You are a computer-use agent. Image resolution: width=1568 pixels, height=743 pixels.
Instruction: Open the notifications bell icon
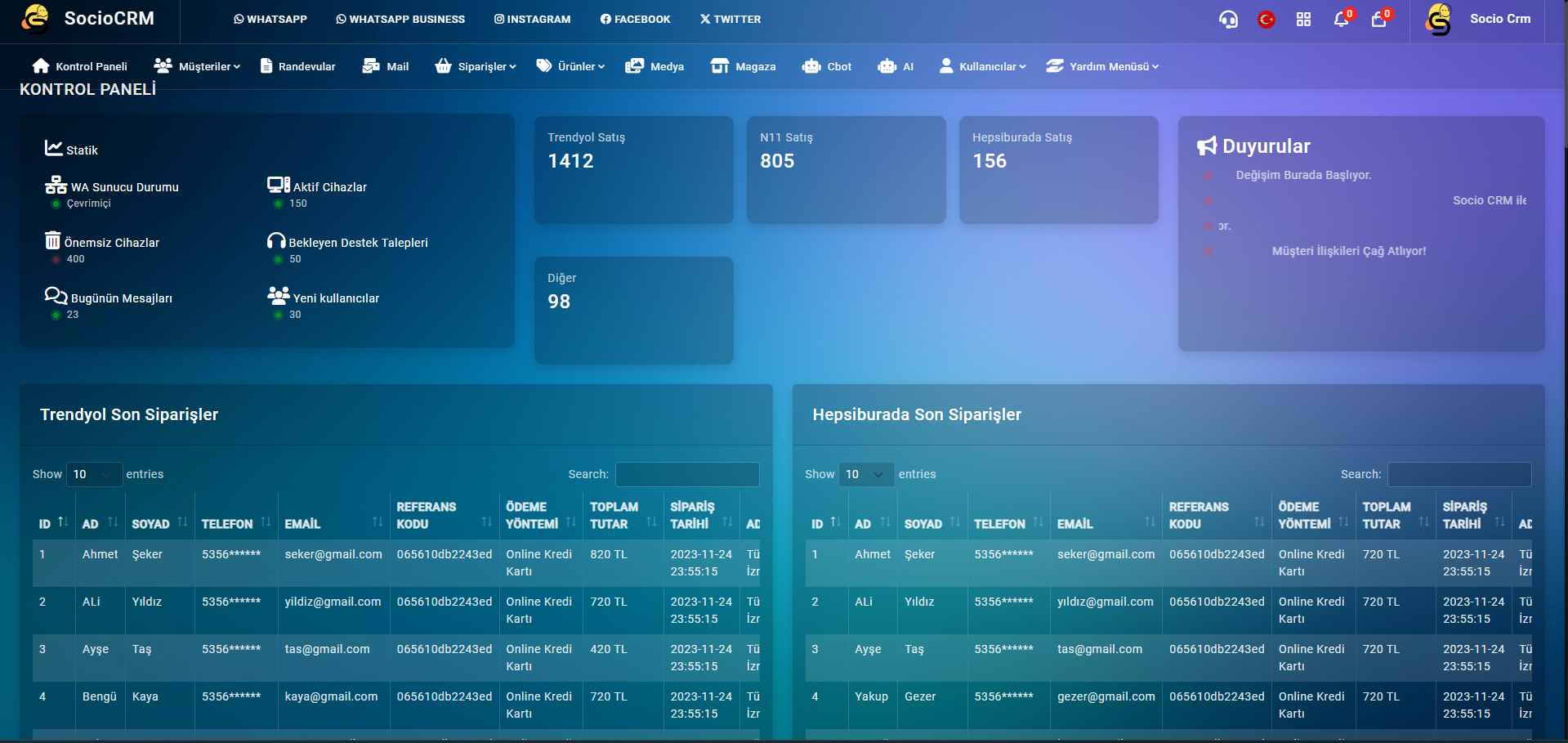pyautogui.click(x=1341, y=20)
